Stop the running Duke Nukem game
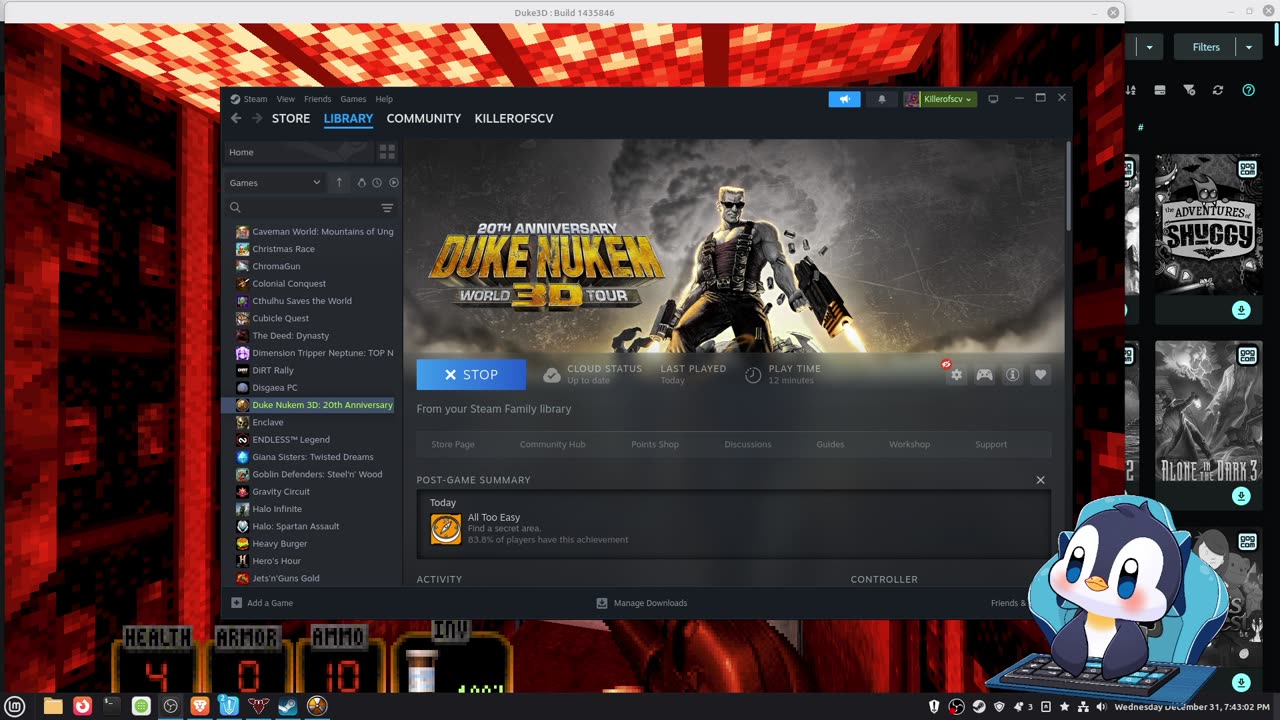Screen dimensions: 1280x720 [x=471, y=375]
